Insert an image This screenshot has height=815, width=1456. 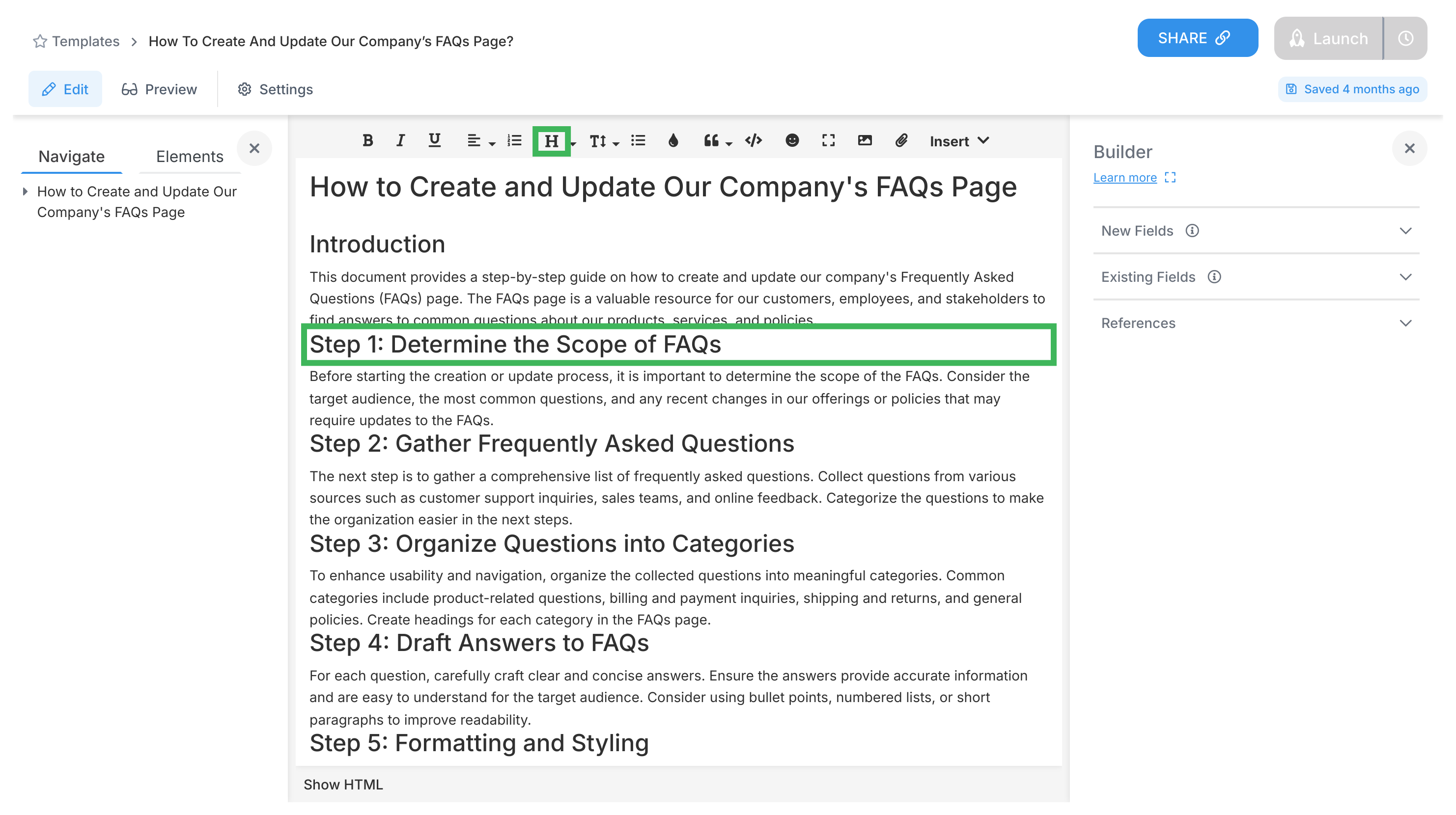point(865,141)
